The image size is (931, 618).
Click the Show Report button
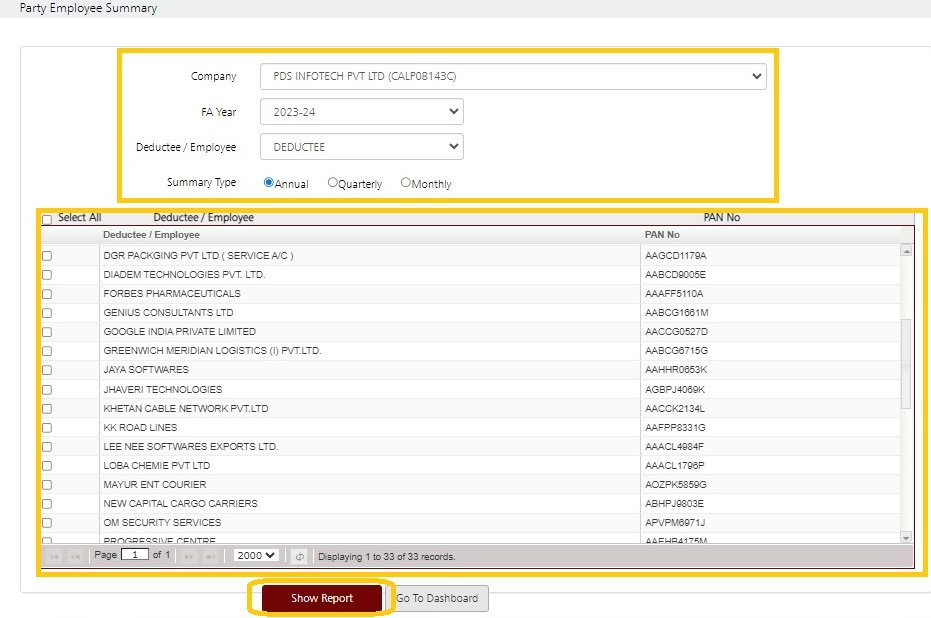coord(321,598)
